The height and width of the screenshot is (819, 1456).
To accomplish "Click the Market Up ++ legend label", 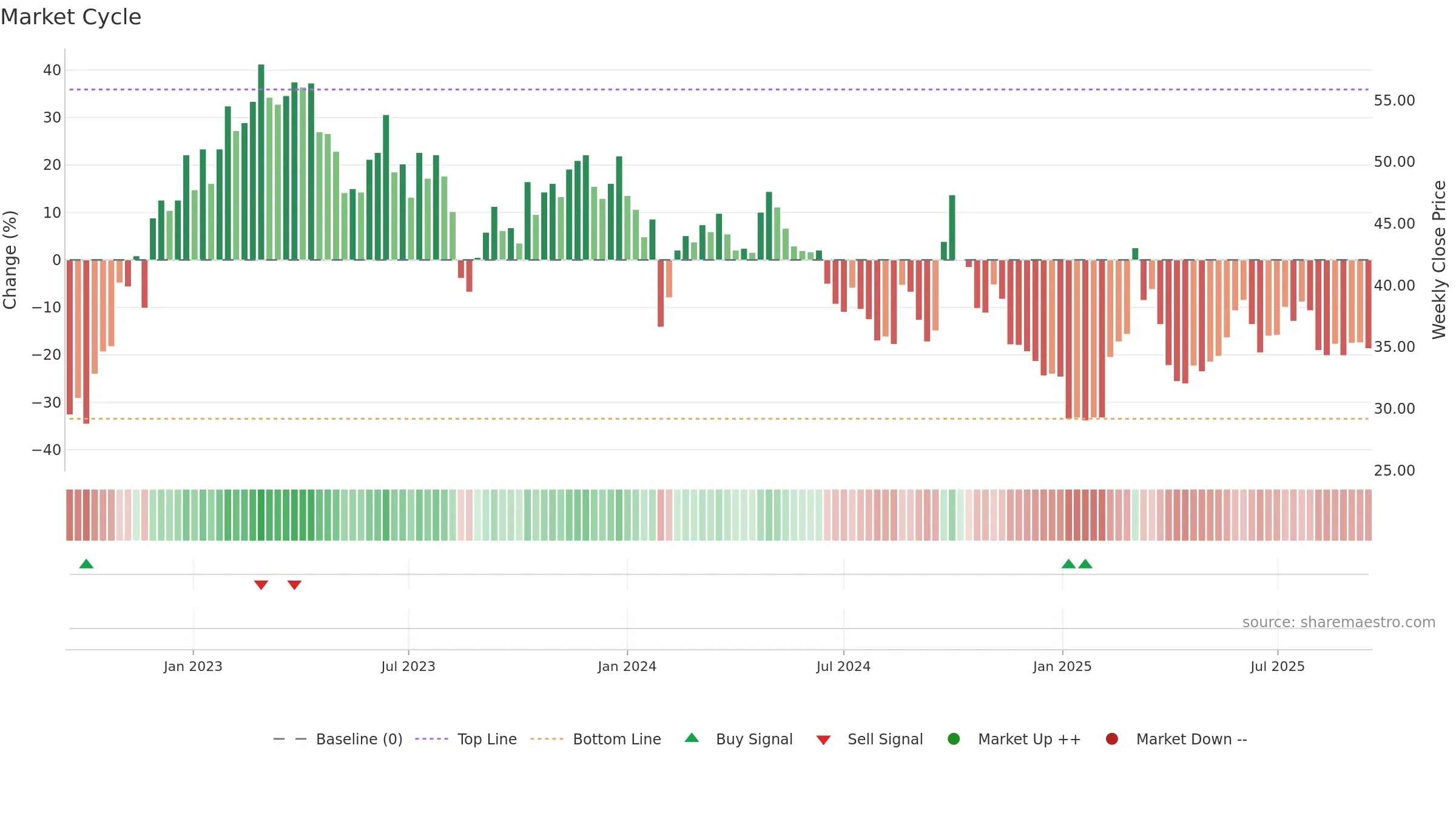I will [1030, 739].
